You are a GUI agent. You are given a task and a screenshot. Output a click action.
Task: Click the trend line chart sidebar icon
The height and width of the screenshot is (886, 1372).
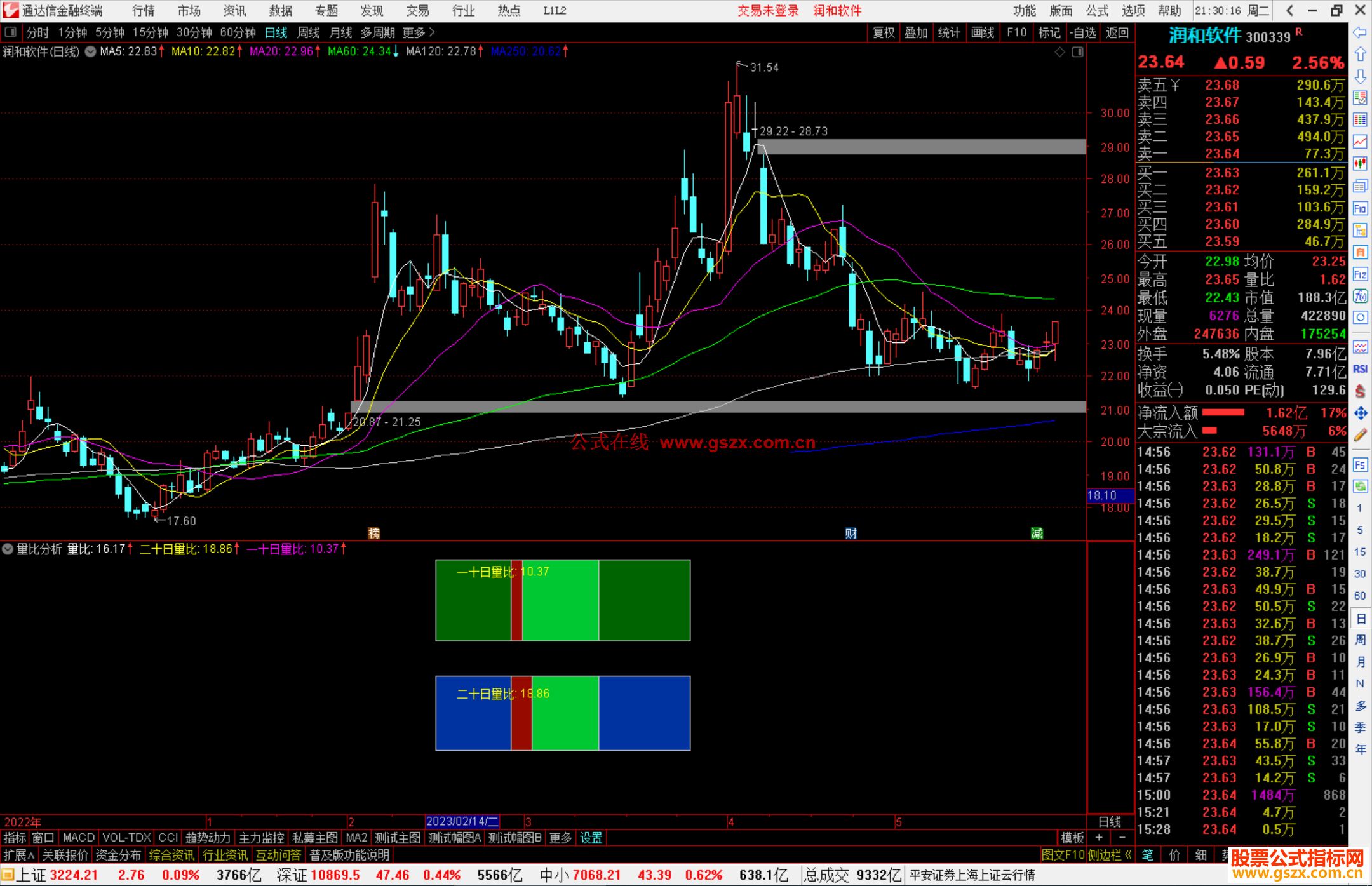pyautogui.click(x=1360, y=141)
